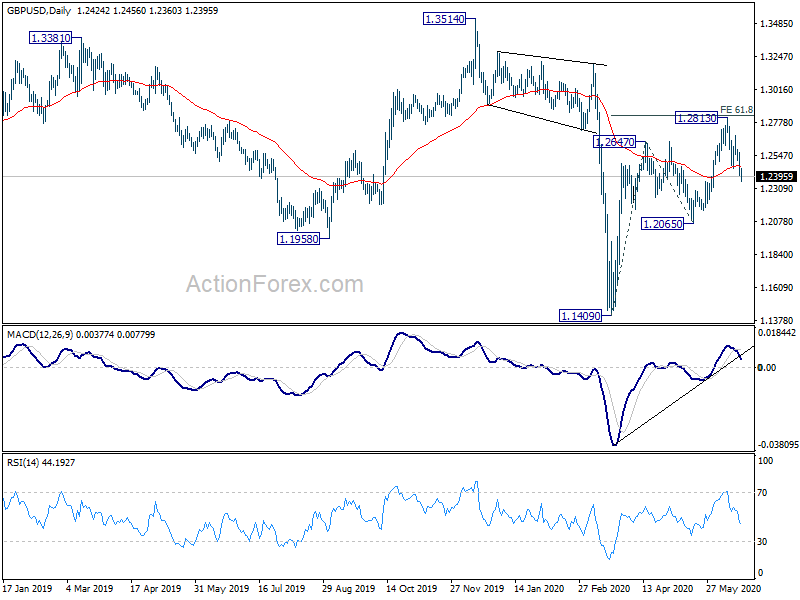Image resolution: width=800 pixels, height=600 pixels.
Task: Click the RSI 30 level label
Action: pos(762,542)
